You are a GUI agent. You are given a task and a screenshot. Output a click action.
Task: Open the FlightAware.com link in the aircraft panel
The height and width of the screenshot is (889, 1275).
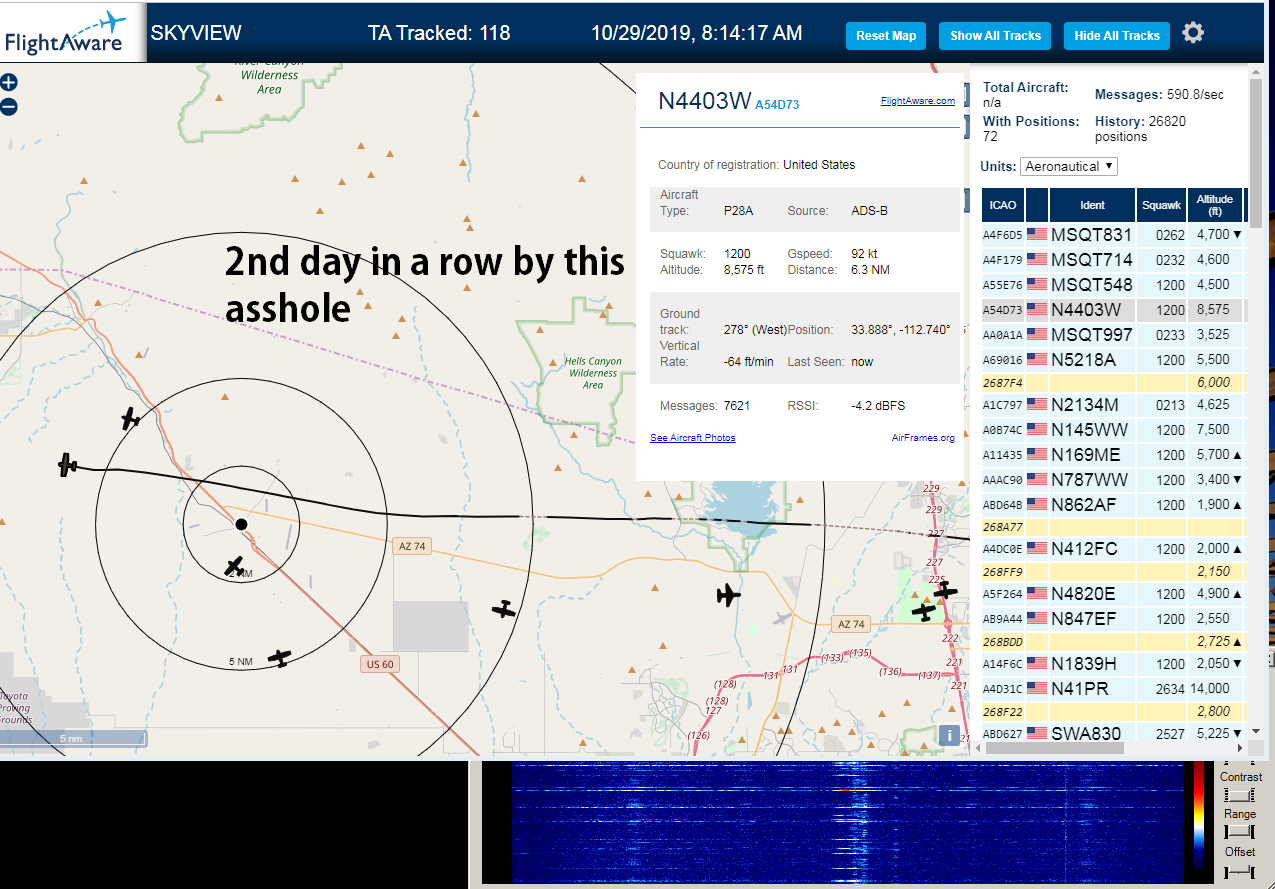[917, 101]
